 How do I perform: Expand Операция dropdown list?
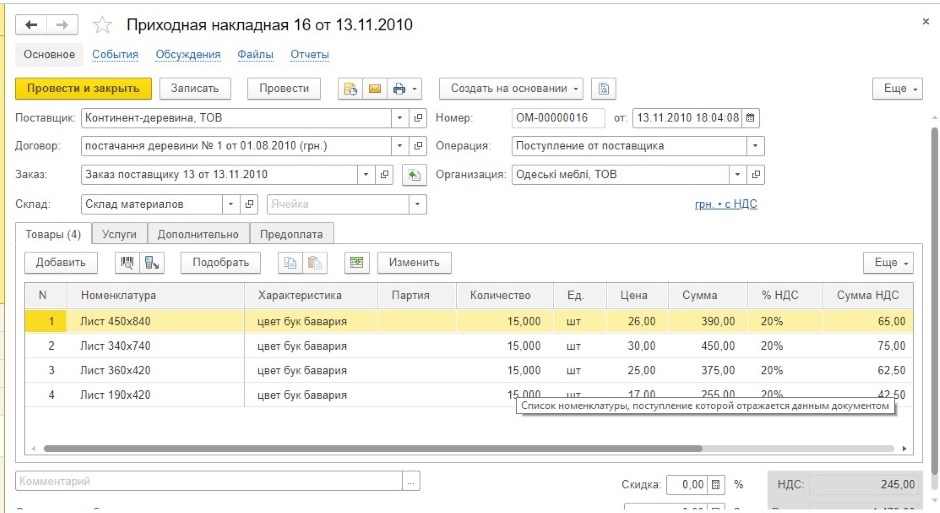point(755,146)
